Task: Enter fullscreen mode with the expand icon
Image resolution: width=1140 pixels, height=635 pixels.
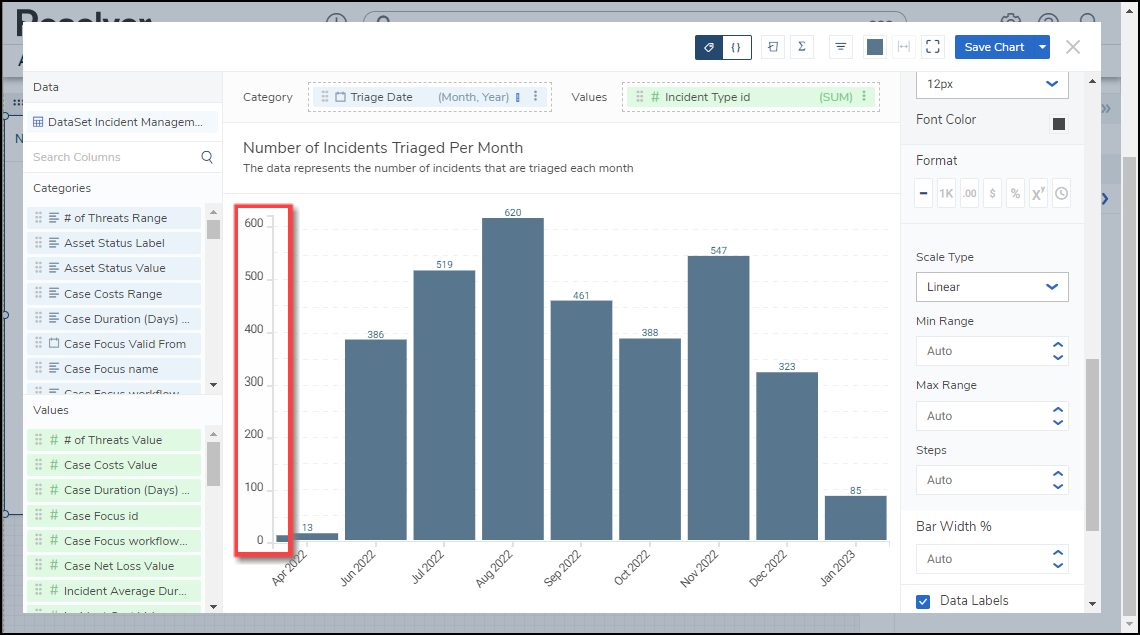Action: [933, 47]
